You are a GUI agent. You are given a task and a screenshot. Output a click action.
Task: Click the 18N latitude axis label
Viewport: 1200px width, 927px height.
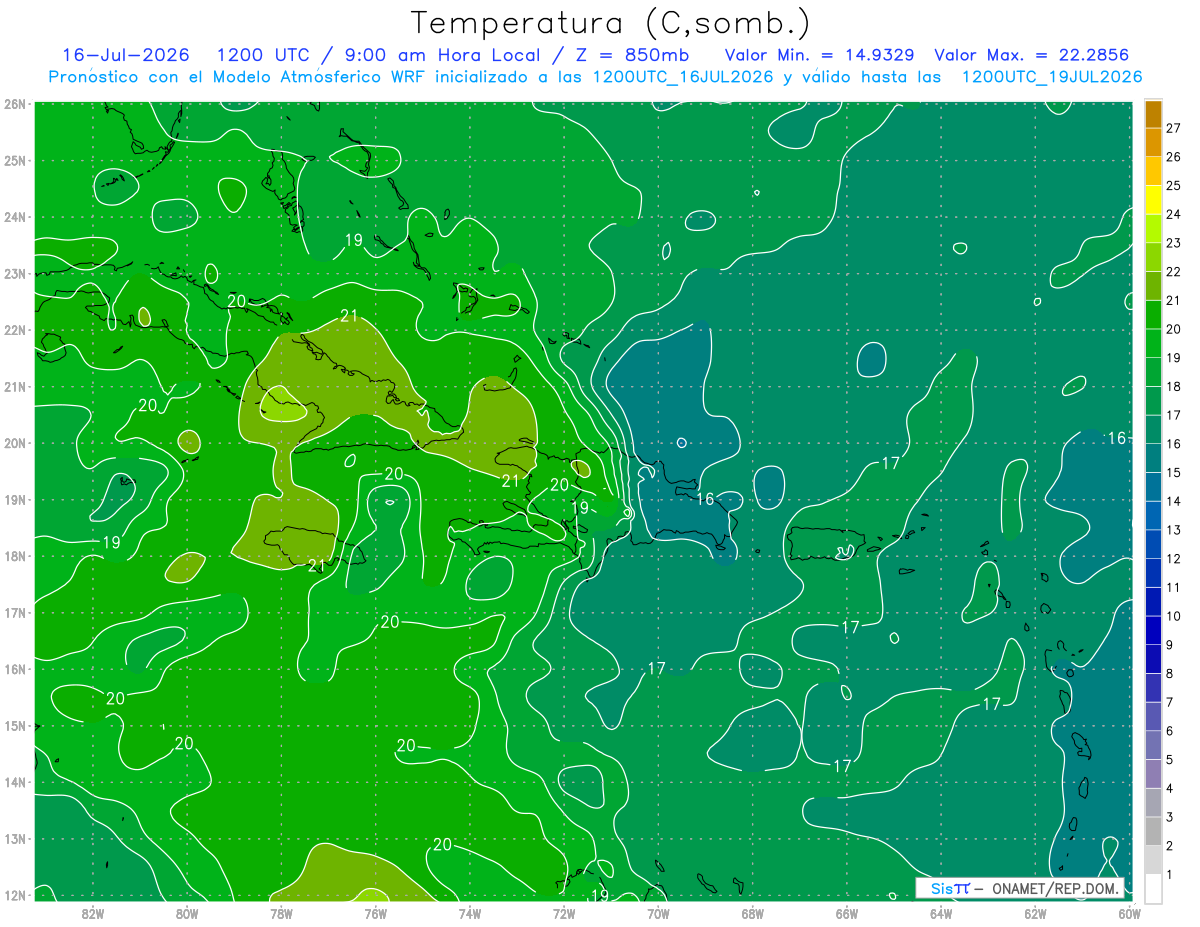15,556
